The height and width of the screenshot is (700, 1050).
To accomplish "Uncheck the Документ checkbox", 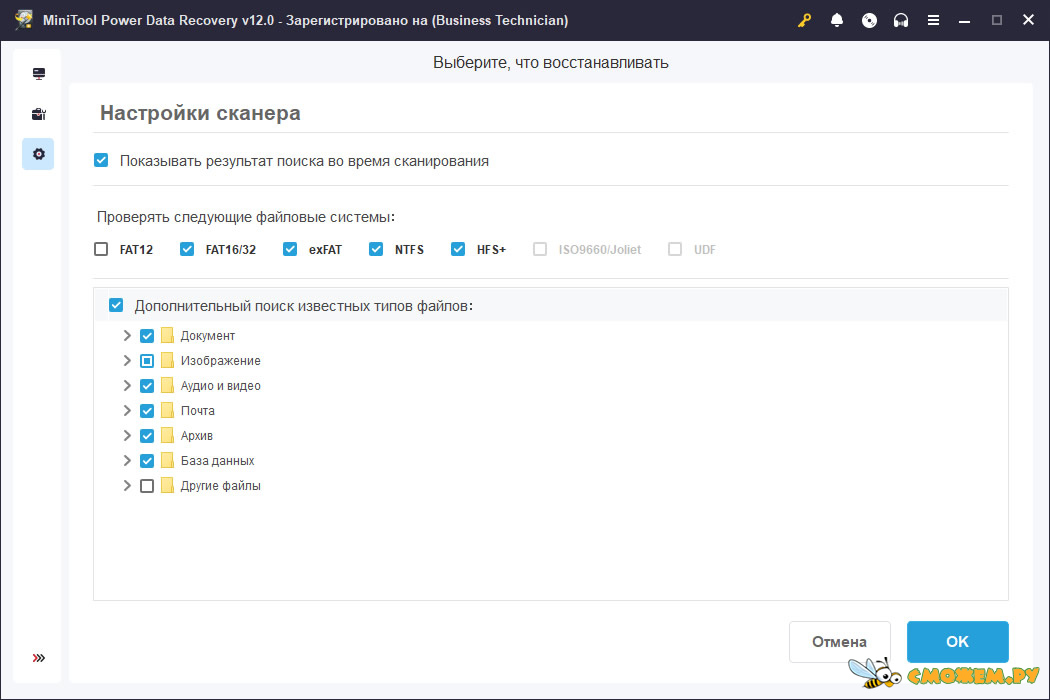I will tap(147, 336).
